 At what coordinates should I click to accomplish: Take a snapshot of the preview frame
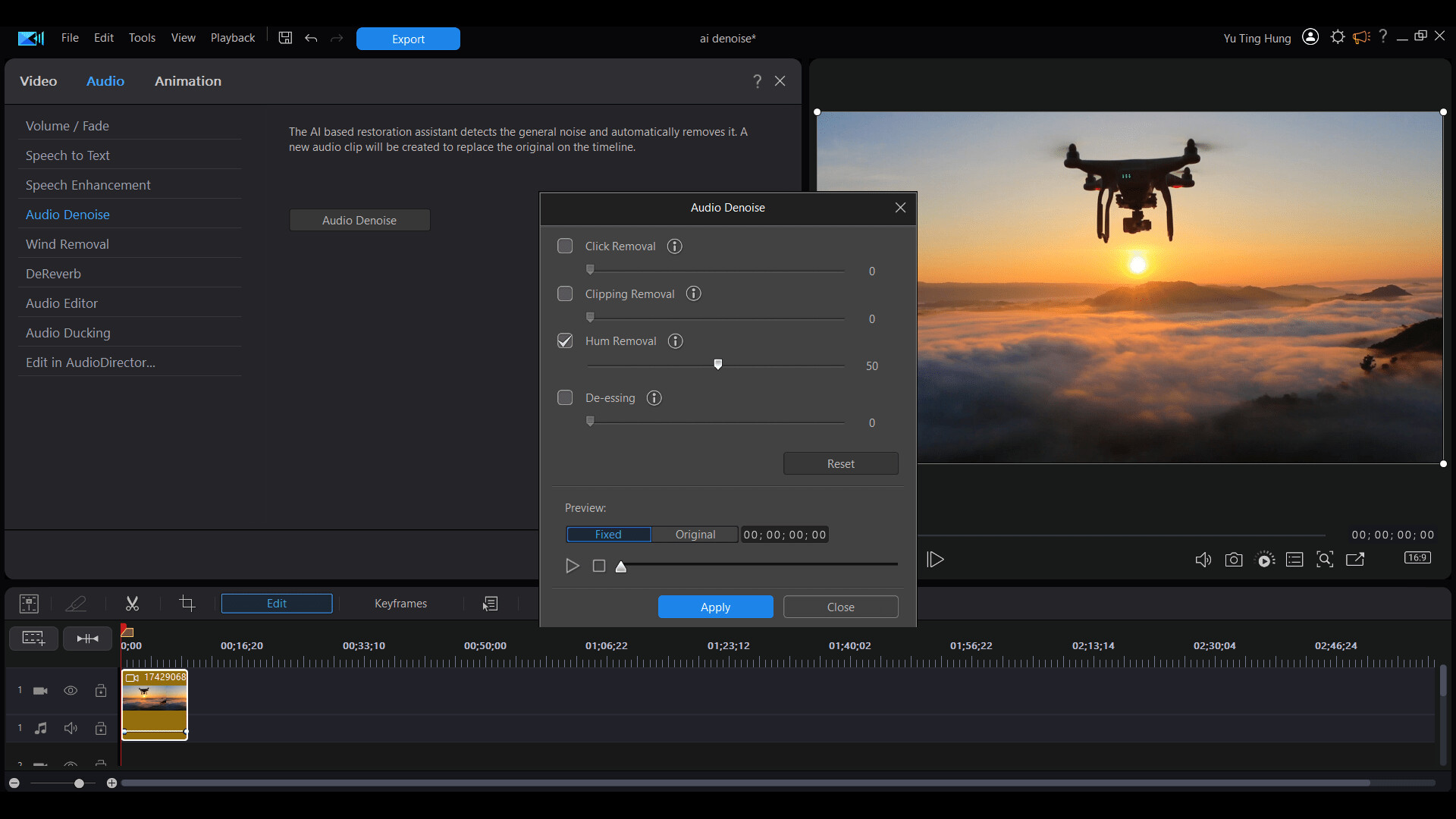[x=1234, y=560]
